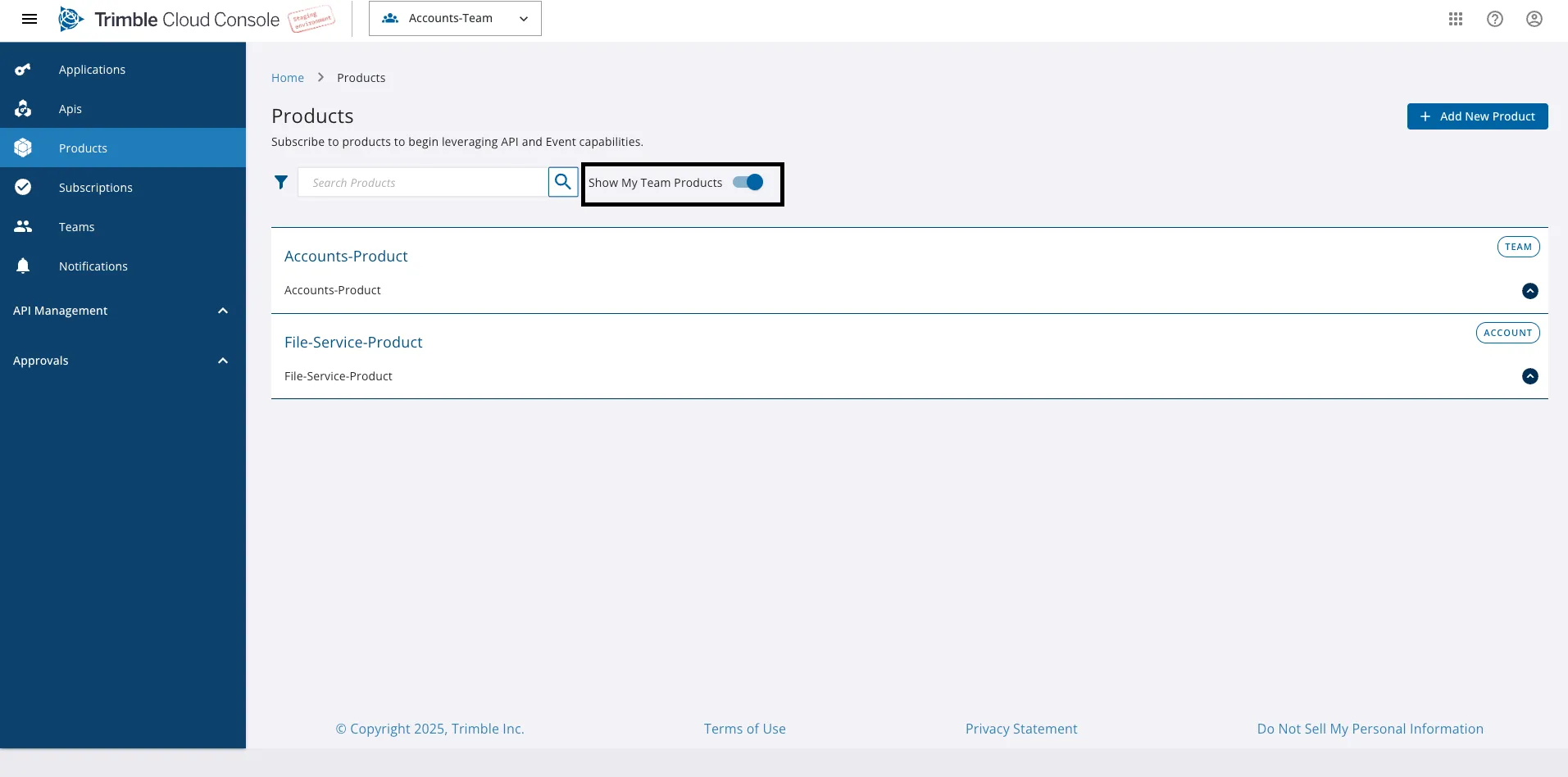Collapse the API Management section
This screenshot has height=777, width=1568.
223,311
